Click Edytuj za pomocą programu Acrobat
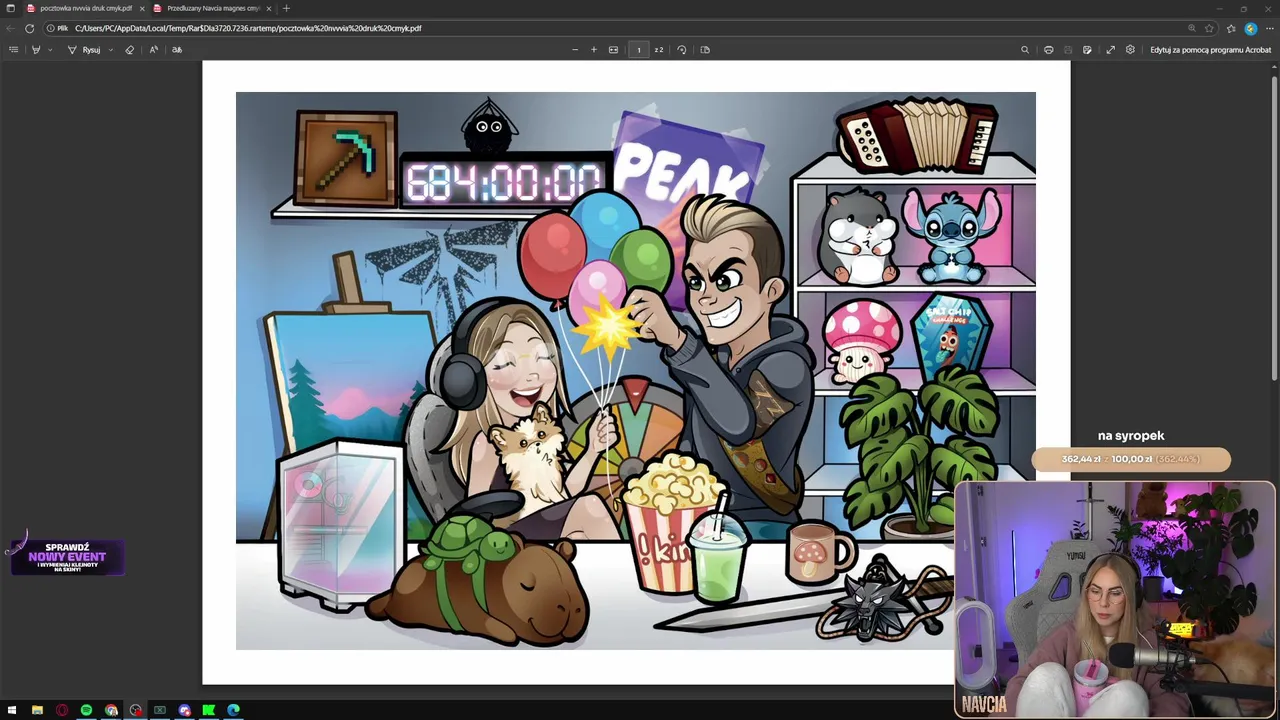1280x720 pixels. (x=1210, y=50)
